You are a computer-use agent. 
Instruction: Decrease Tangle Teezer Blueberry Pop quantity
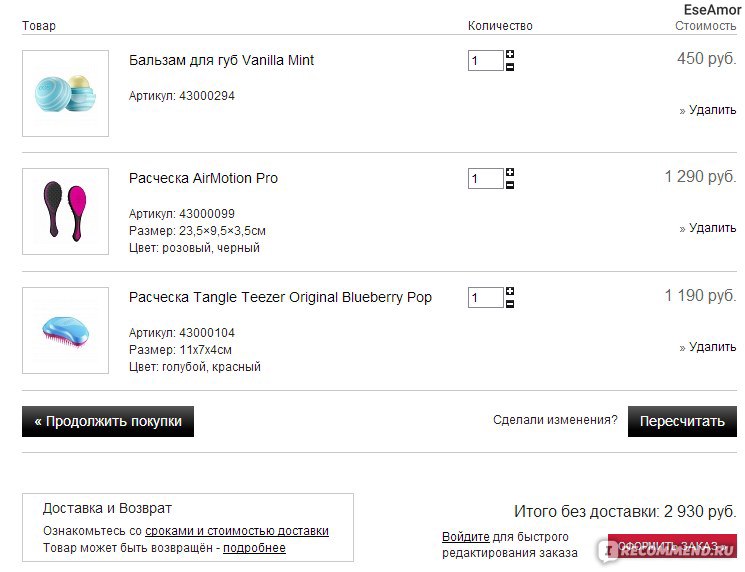510,304
